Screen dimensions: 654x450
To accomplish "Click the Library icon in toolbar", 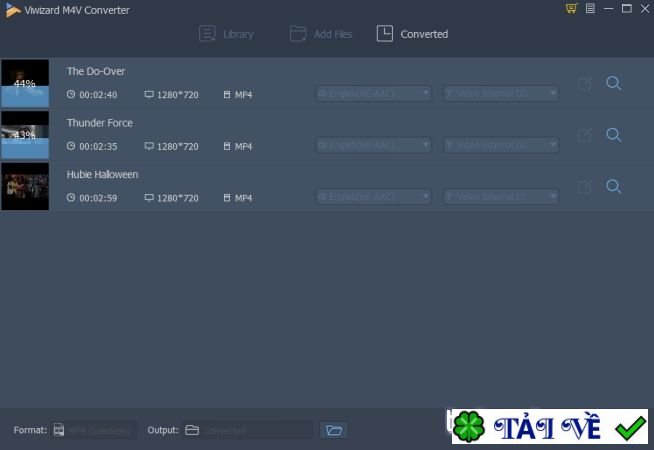I will tap(207, 34).
